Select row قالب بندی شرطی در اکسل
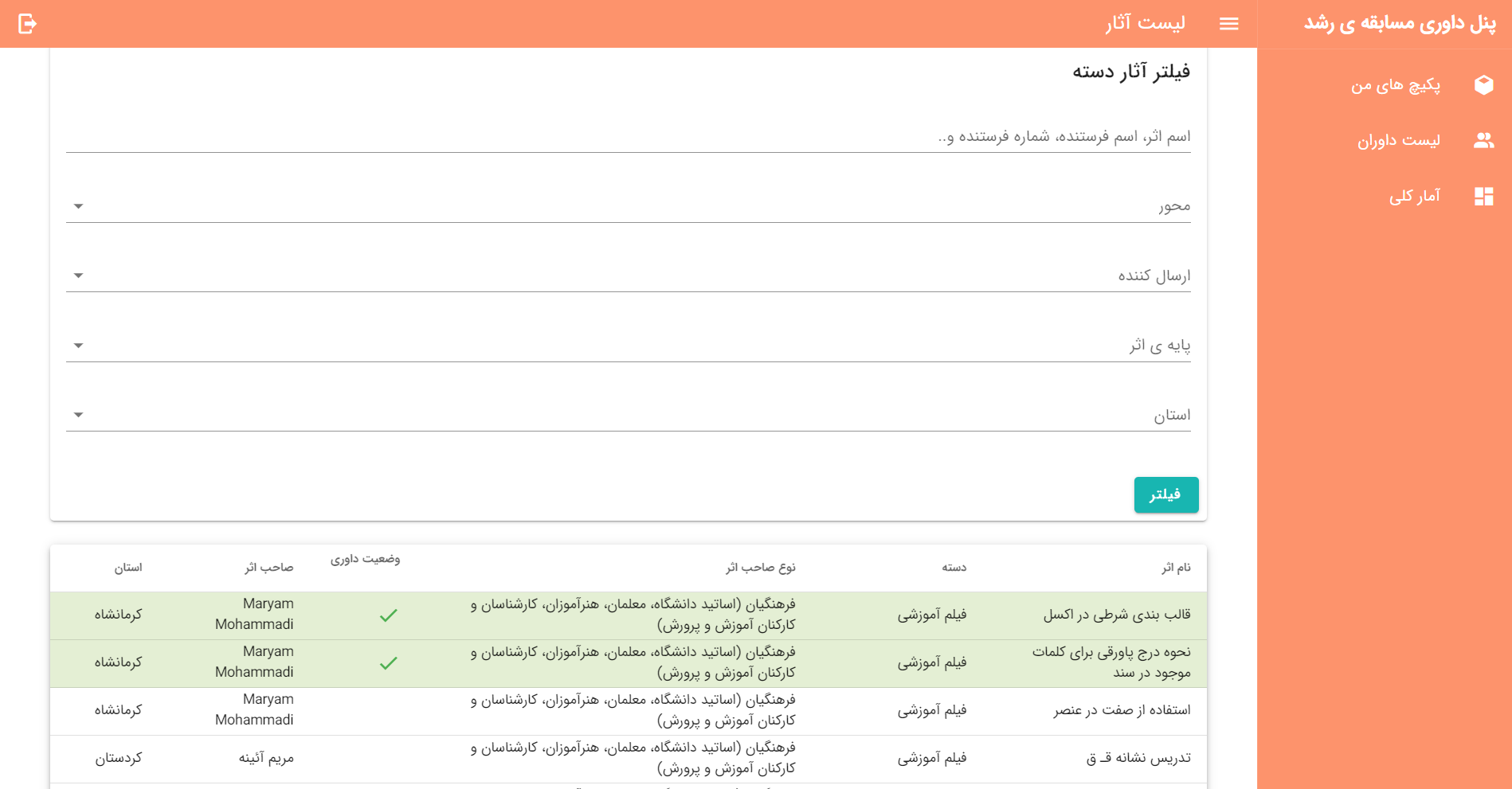1512x789 pixels. click(1116, 615)
